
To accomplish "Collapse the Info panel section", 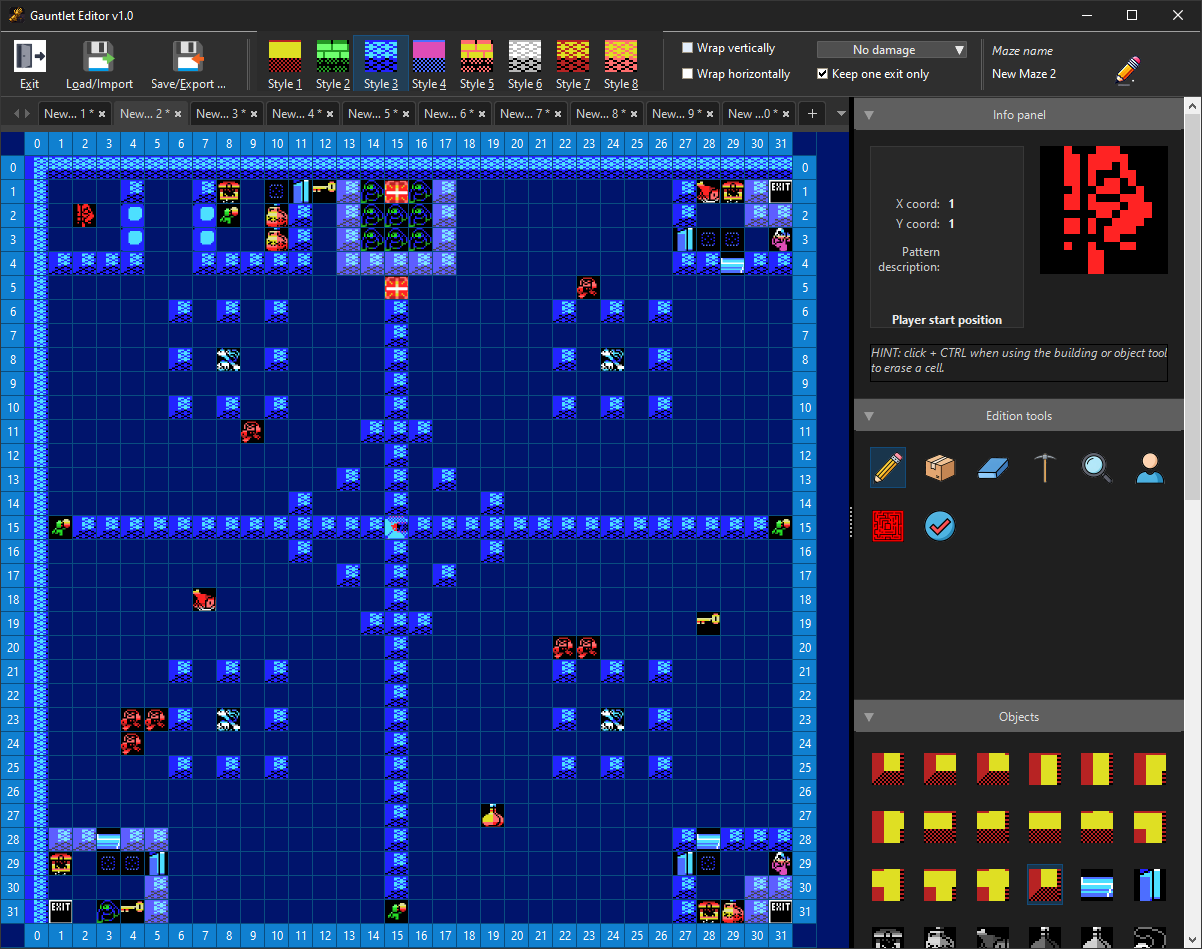I will [x=869, y=115].
